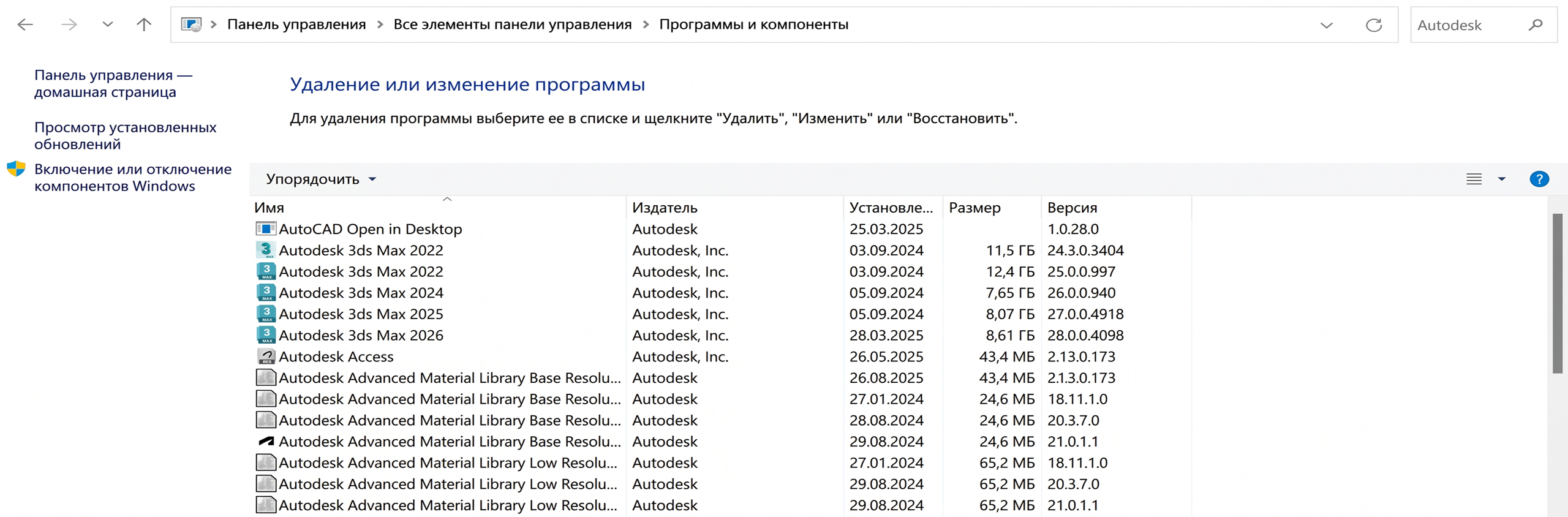The height and width of the screenshot is (517, 1568).
Task: Sort by the 'Установле...' column header
Action: pos(894,208)
